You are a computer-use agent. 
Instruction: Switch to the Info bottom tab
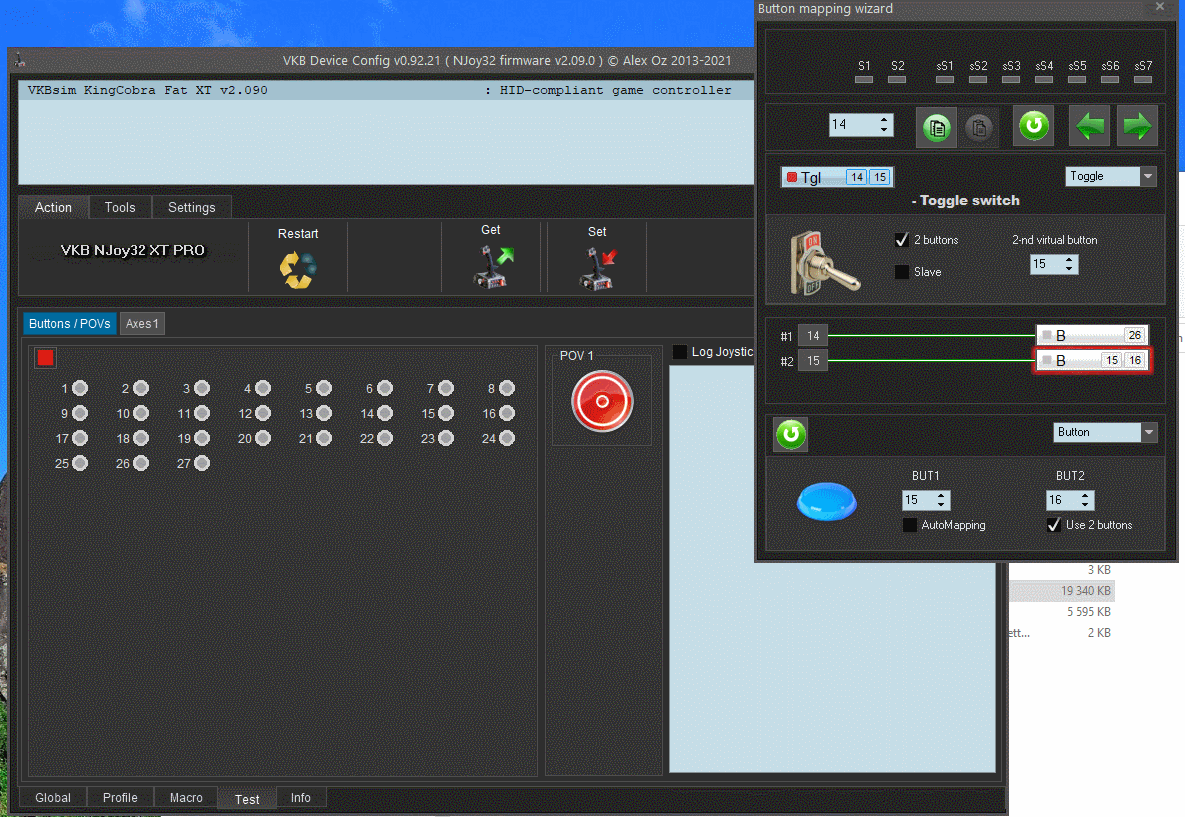pos(301,797)
